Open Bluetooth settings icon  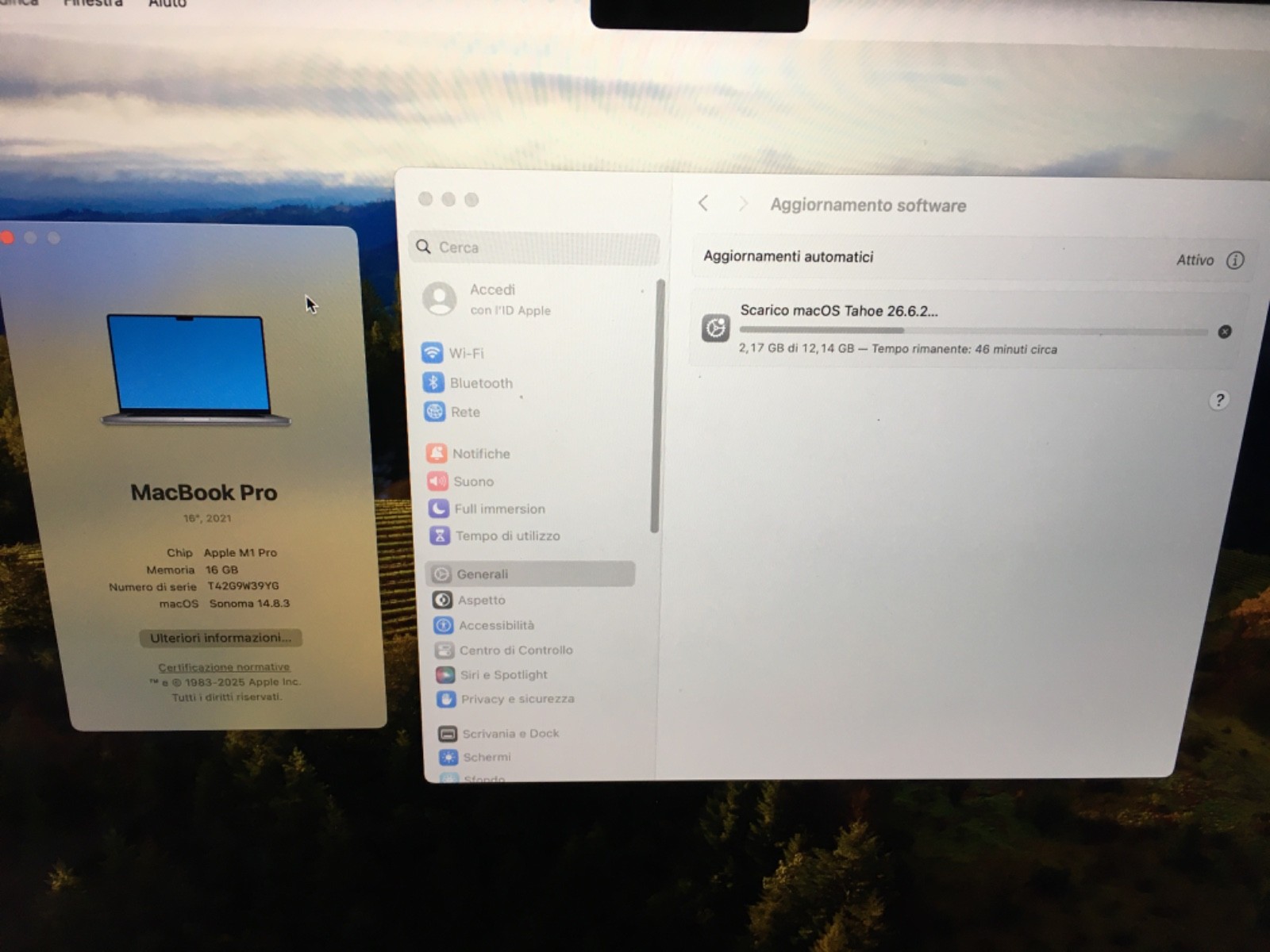click(x=433, y=382)
